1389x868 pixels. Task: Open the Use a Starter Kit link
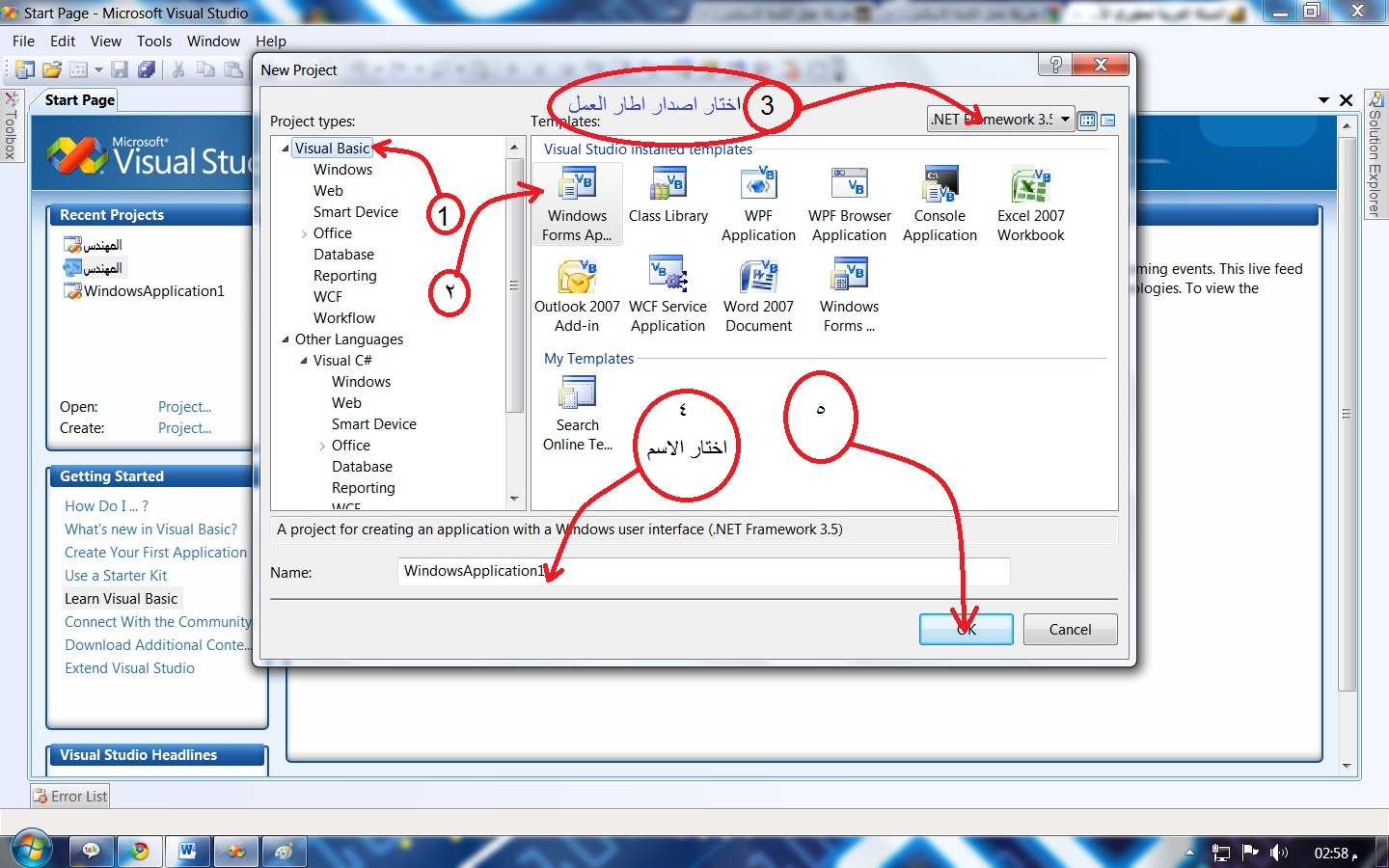[x=116, y=576]
